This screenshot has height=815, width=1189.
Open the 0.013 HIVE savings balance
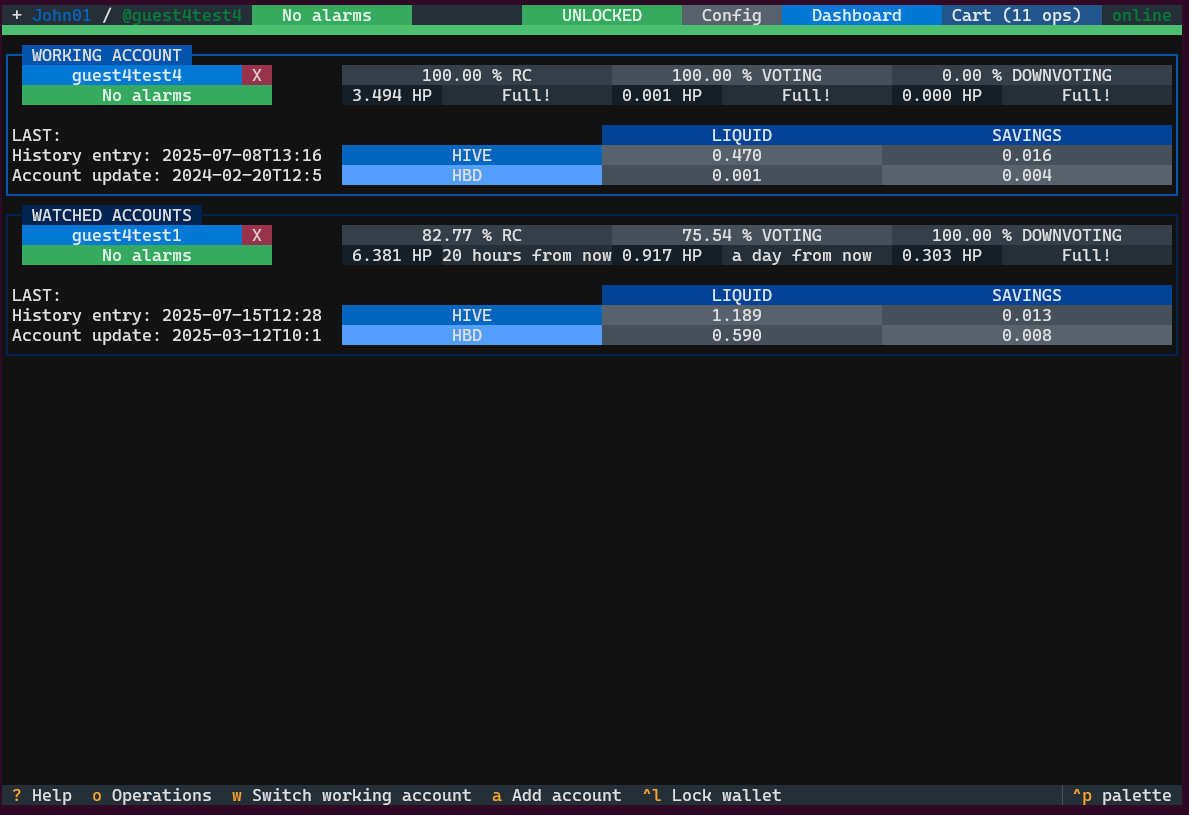click(x=1027, y=315)
